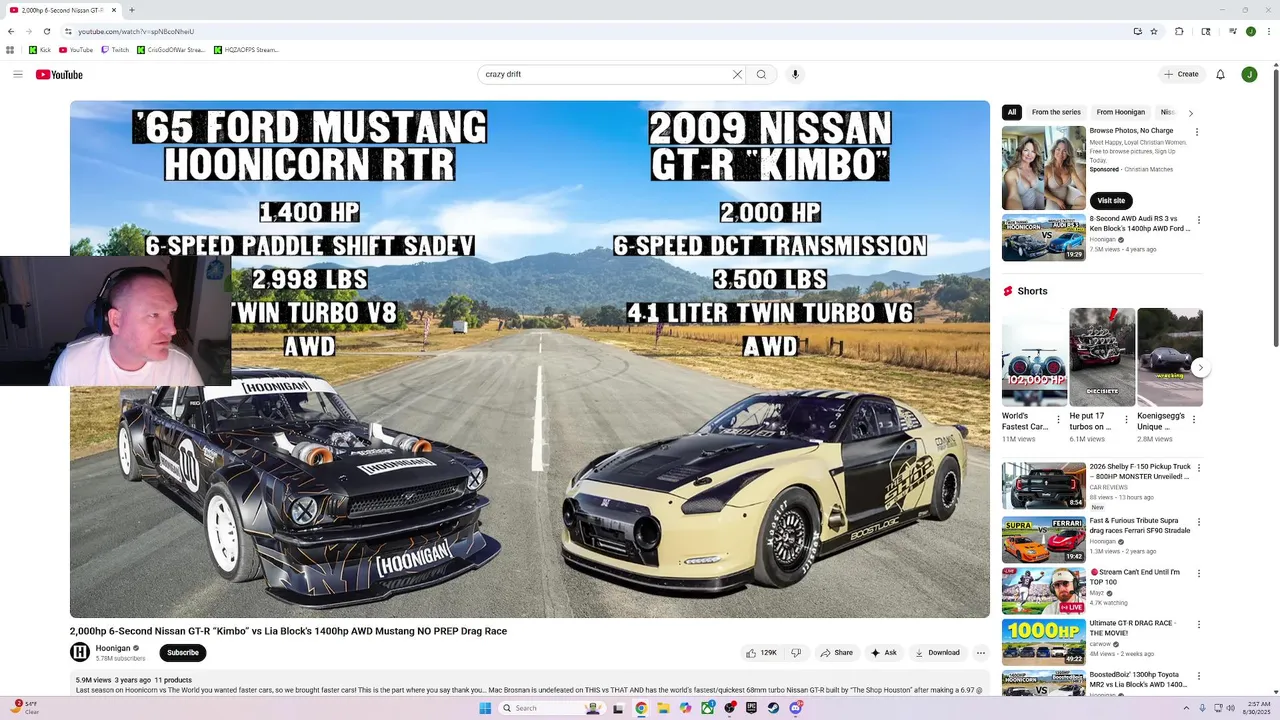Go to the YouTube home logo
This screenshot has width=1280, height=720.
click(59, 74)
